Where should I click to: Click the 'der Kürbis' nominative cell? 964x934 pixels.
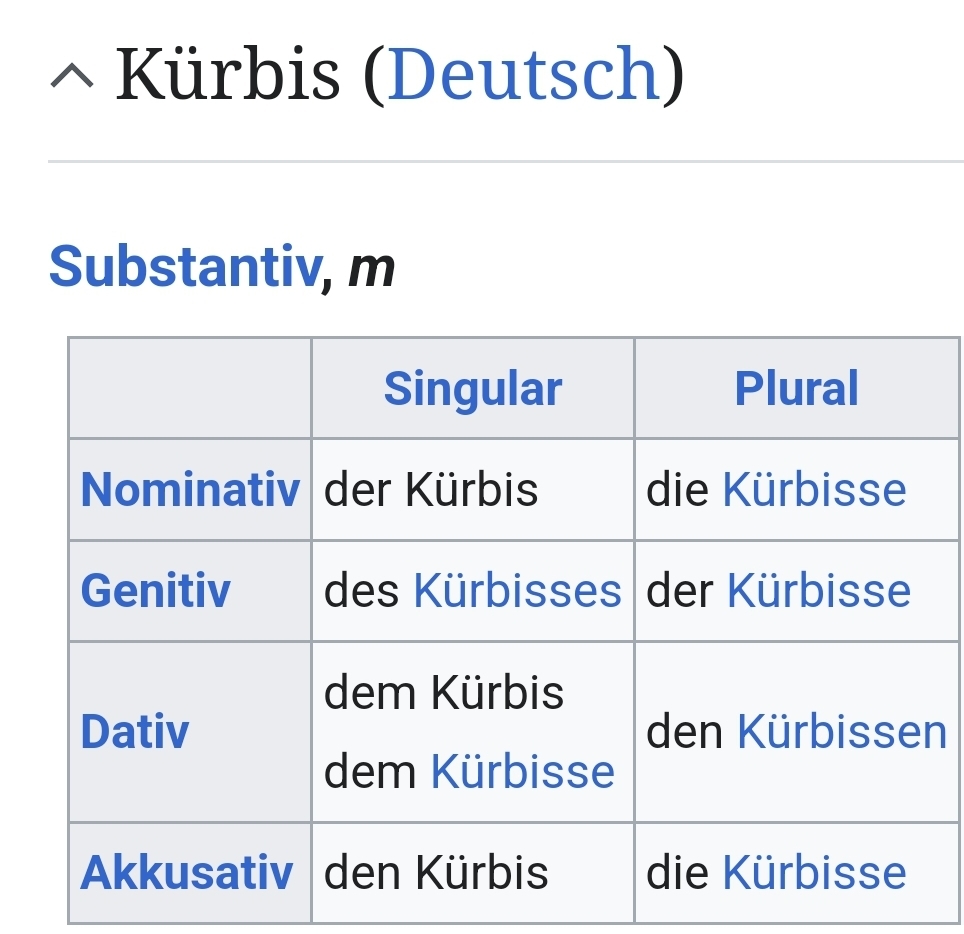[431, 490]
